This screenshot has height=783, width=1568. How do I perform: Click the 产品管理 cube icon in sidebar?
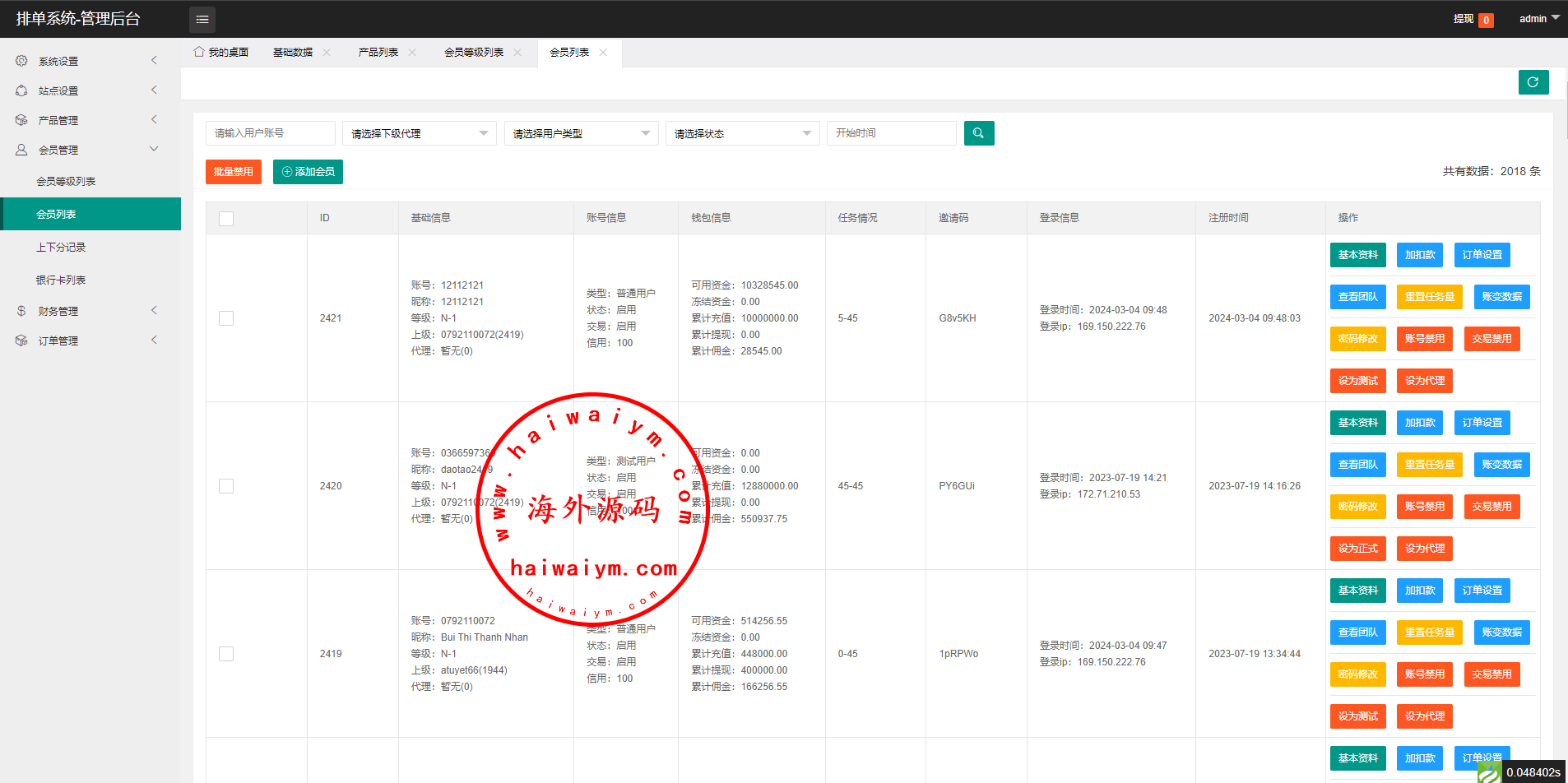coord(21,120)
